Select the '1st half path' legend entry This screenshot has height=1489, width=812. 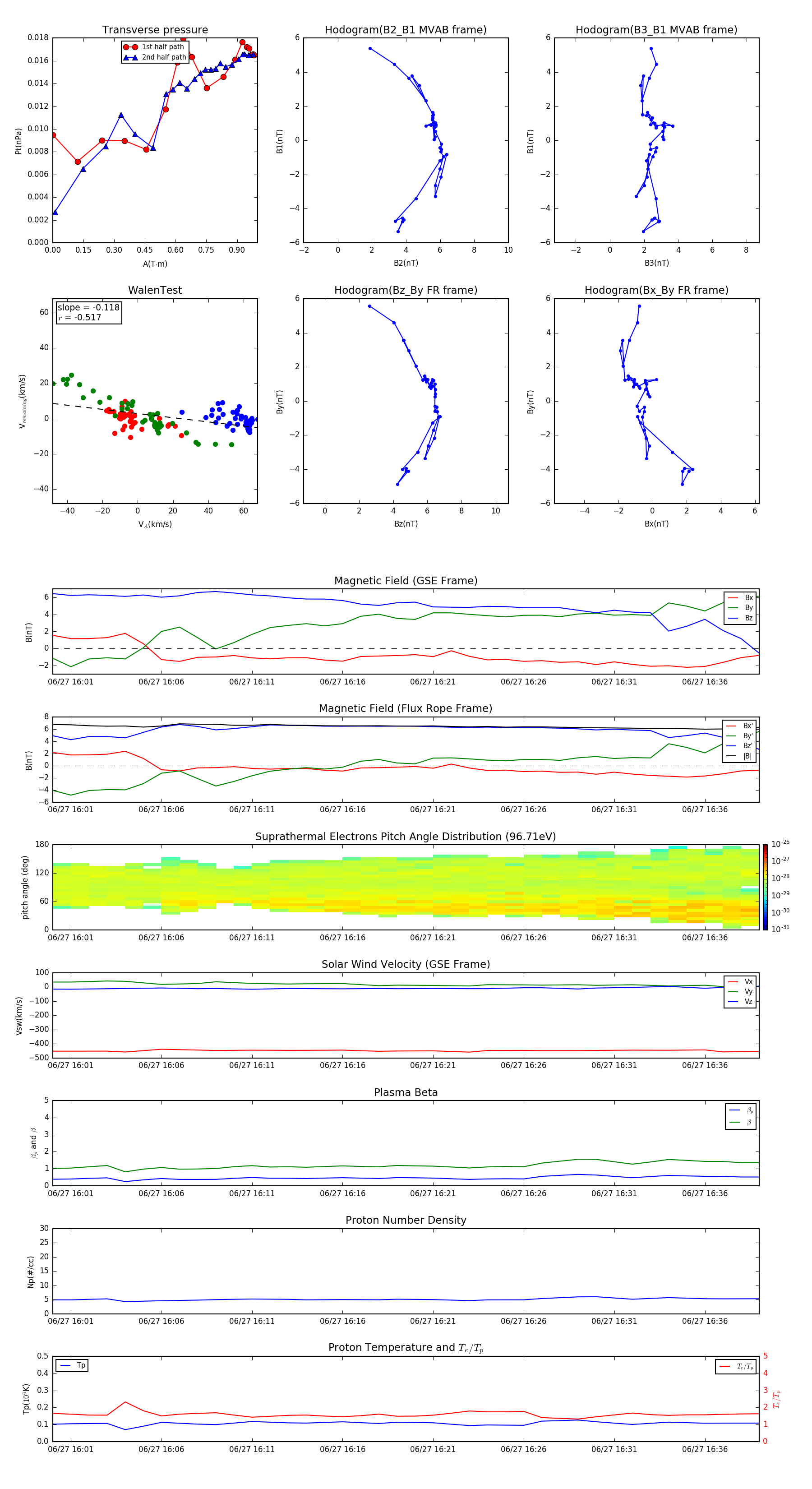pos(154,47)
